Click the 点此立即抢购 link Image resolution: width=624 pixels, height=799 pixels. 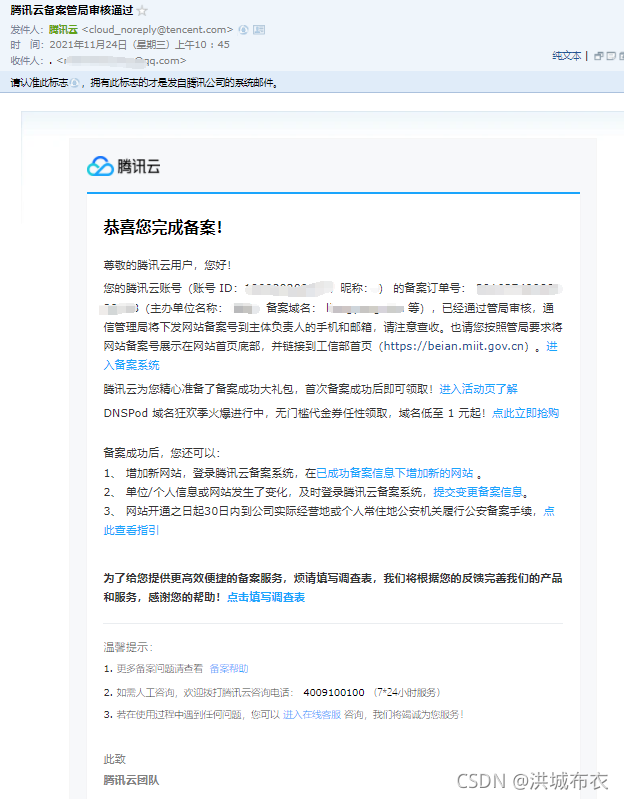[525, 413]
